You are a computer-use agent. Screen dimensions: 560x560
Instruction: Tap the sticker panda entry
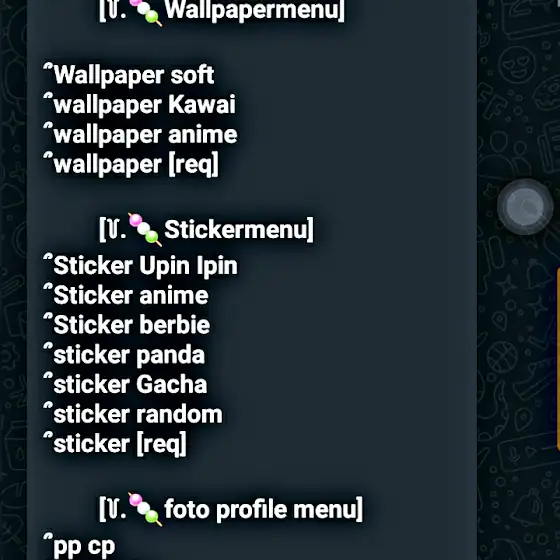click(x=124, y=355)
